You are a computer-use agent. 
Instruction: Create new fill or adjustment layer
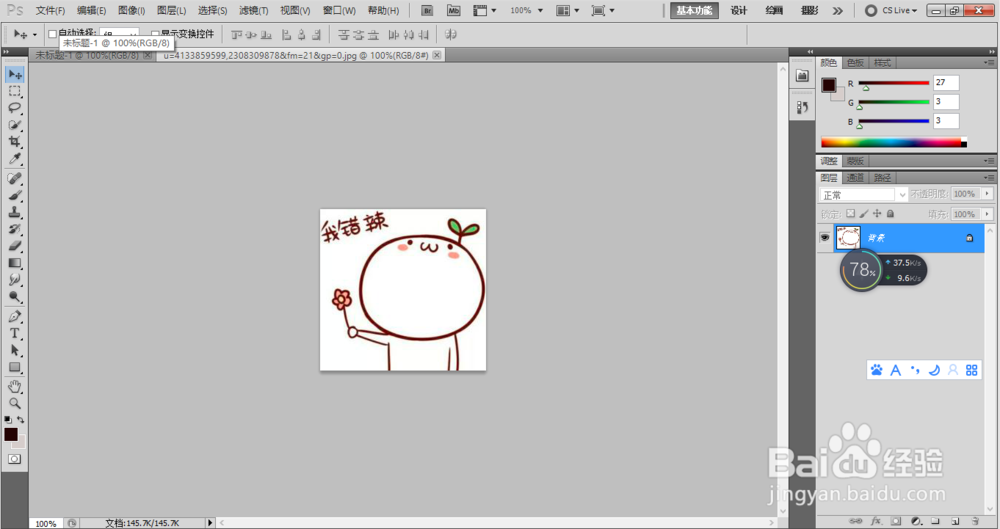(x=916, y=521)
